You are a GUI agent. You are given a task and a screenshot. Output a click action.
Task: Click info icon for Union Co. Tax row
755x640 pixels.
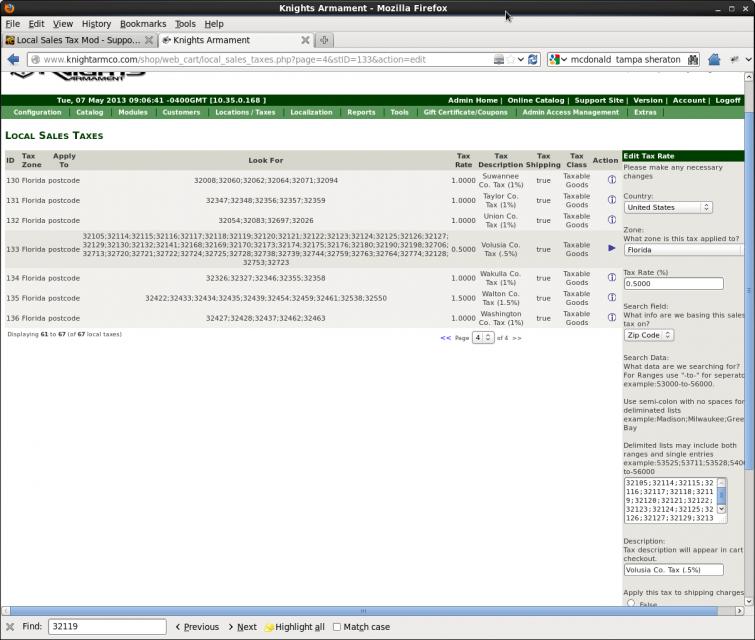point(612,220)
